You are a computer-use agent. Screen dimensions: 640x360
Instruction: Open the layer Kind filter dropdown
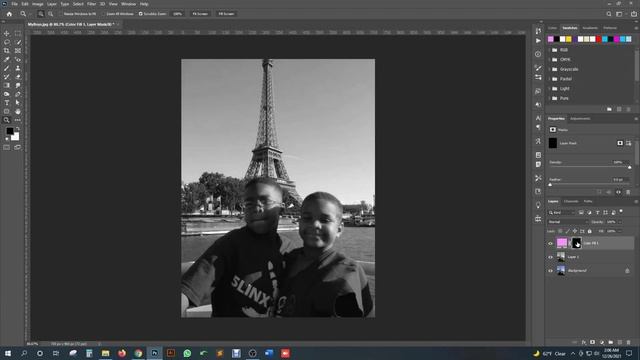(561, 212)
